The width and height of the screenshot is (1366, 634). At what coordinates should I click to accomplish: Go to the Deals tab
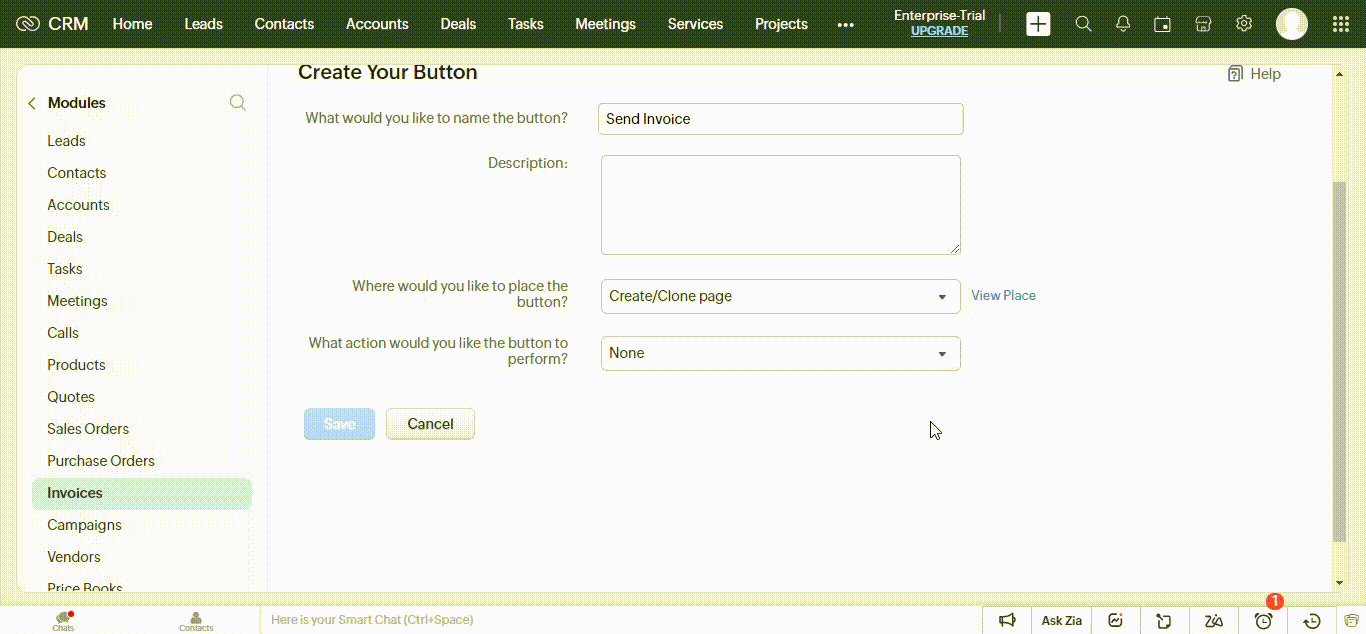[x=458, y=24]
